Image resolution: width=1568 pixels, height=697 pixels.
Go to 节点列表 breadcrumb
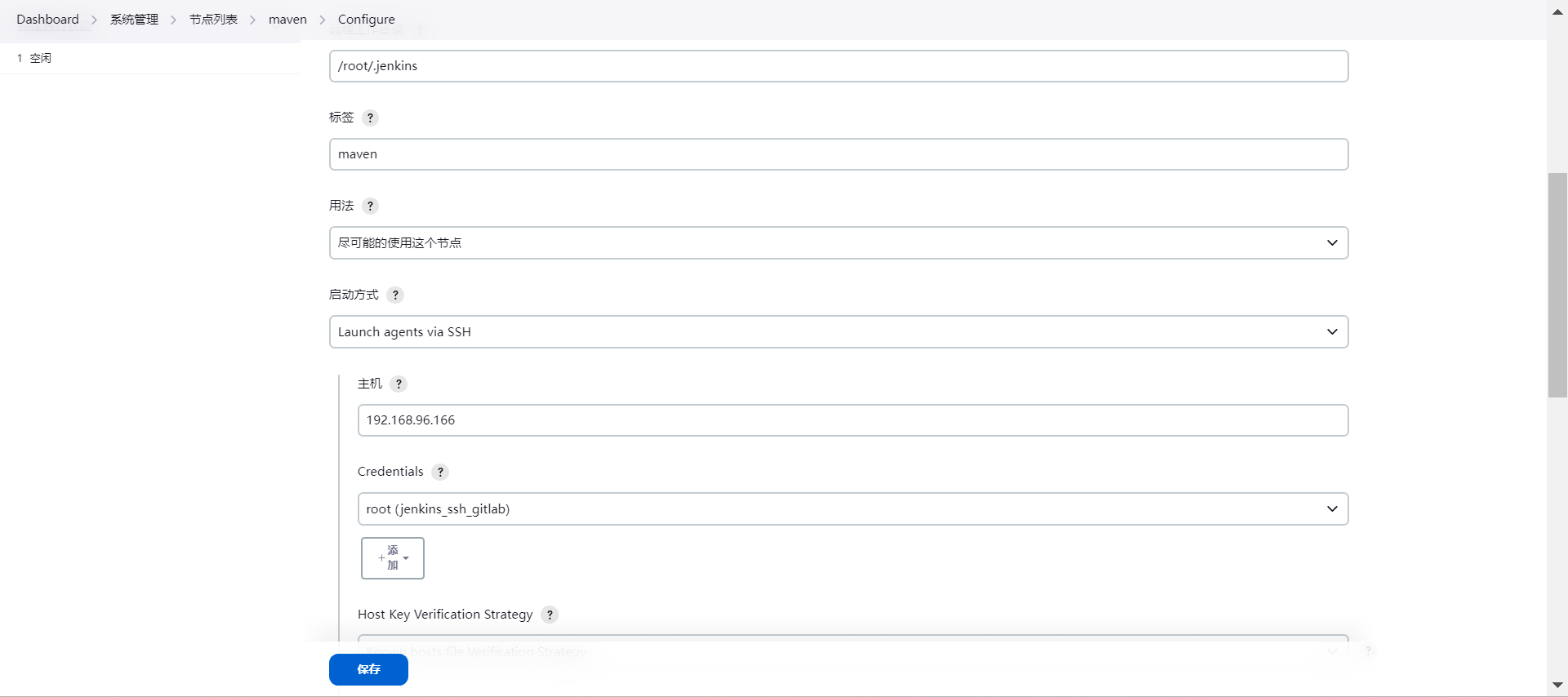pos(213,19)
